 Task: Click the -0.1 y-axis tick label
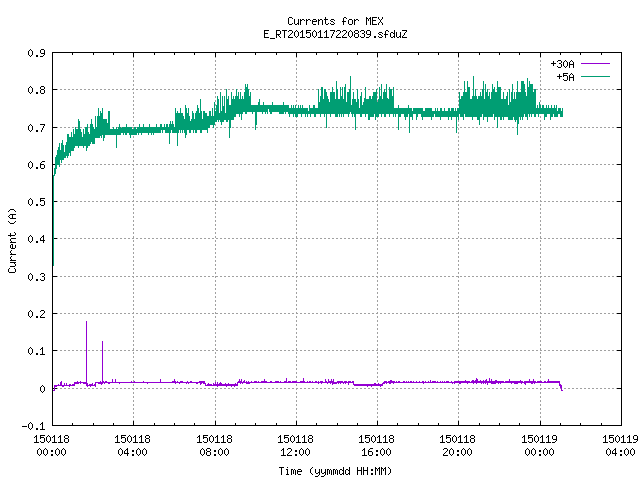tap(33, 426)
